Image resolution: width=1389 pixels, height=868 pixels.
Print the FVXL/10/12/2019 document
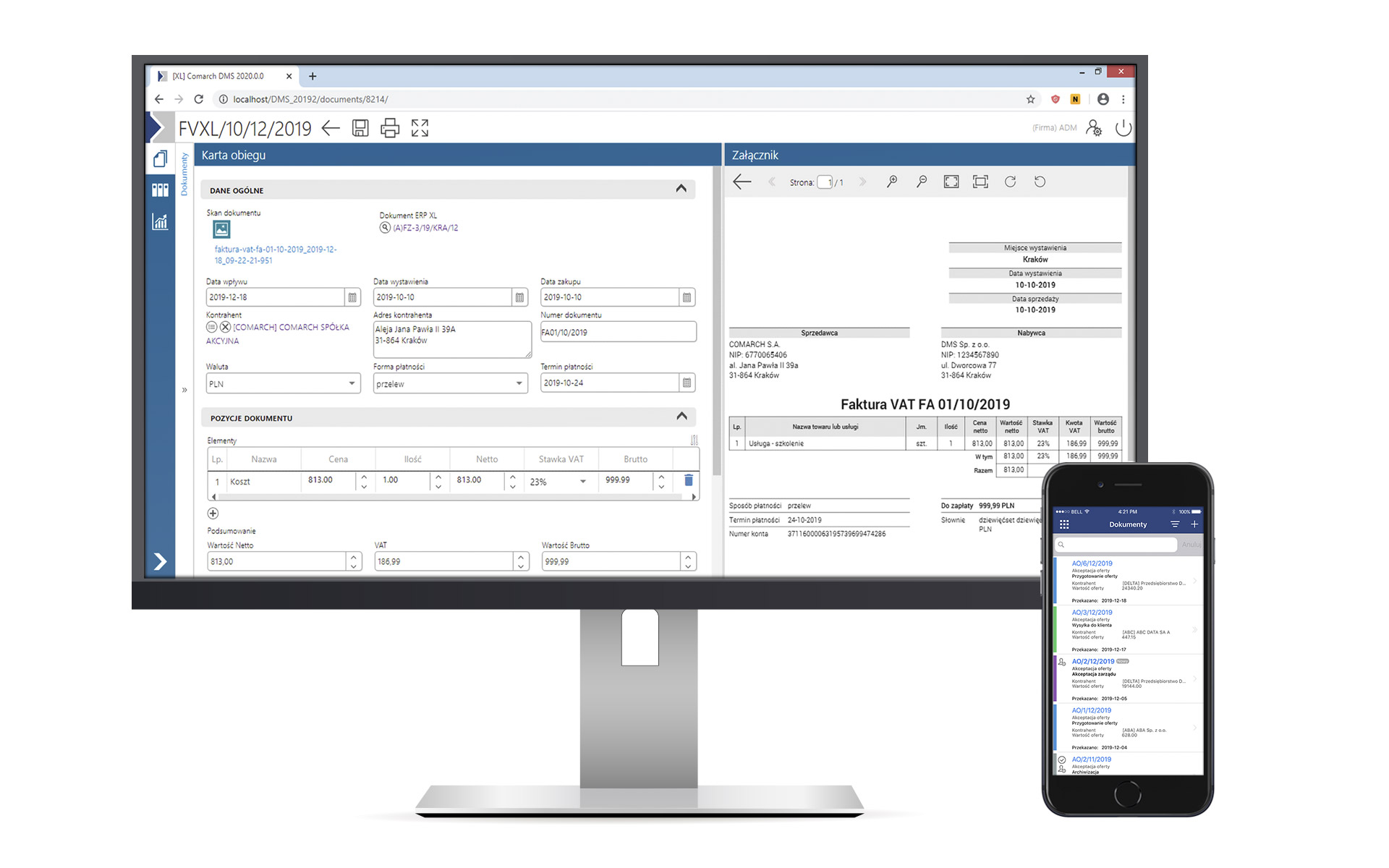click(390, 128)
